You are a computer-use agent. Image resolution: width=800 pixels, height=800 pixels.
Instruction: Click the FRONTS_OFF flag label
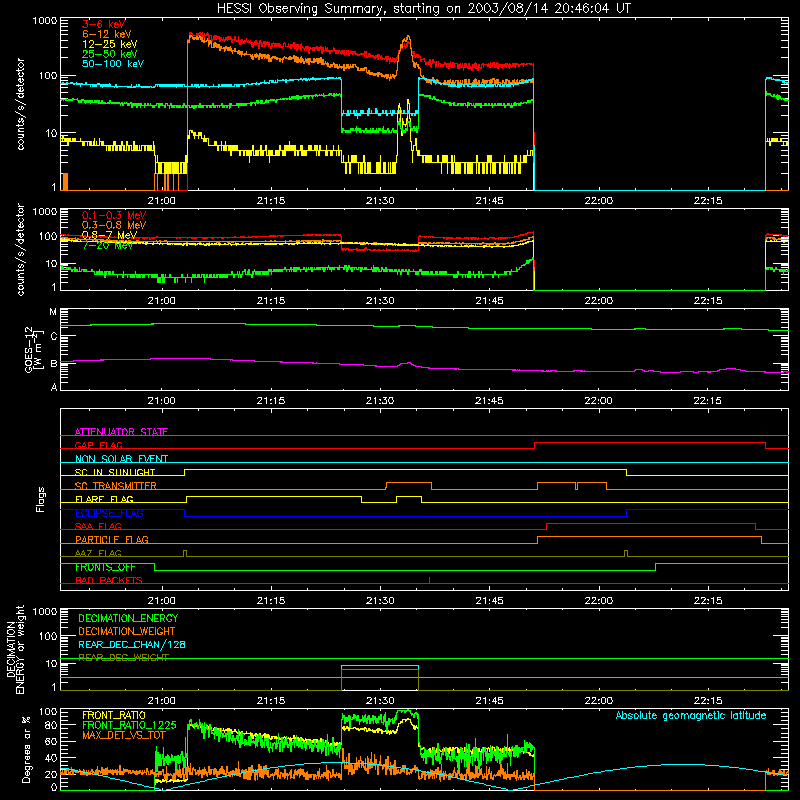pyautogui.click(x=105, y=567)
